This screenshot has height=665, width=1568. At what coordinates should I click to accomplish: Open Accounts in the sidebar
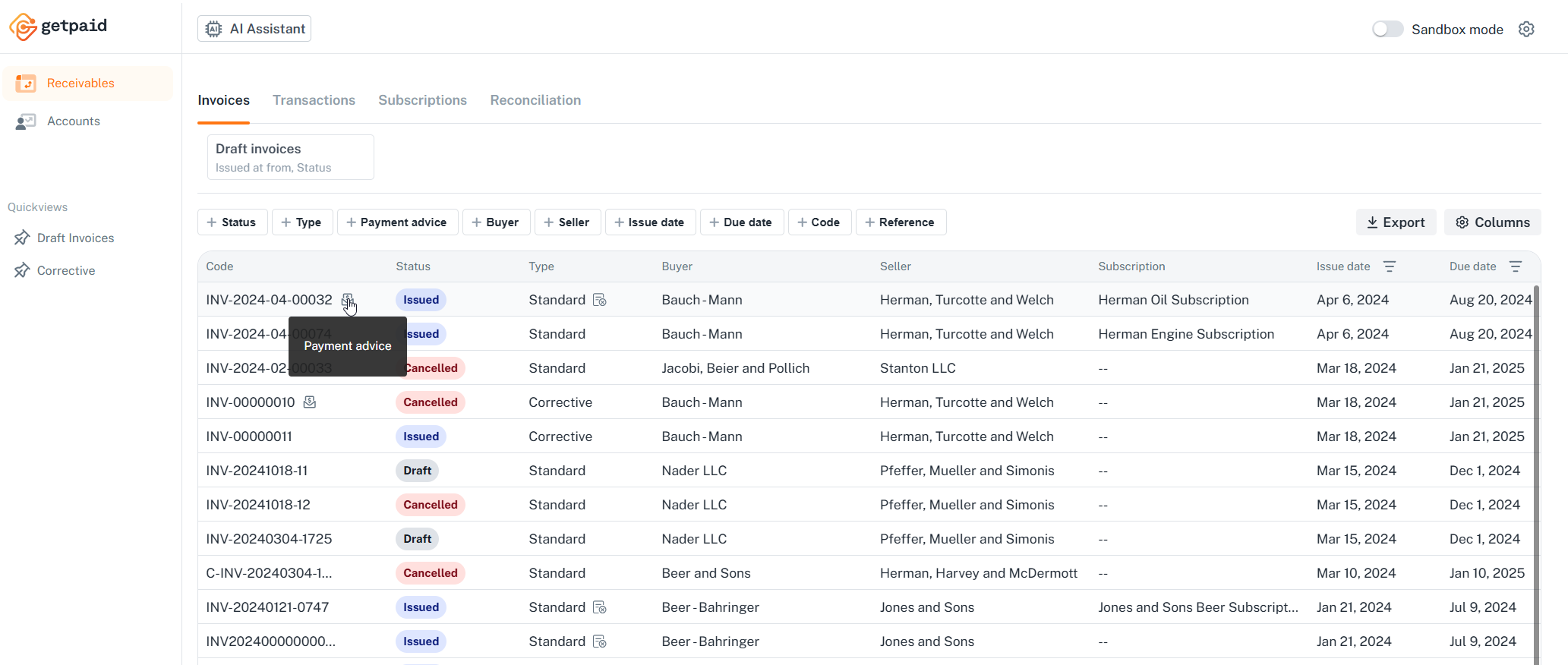click(x=88, y=121)
